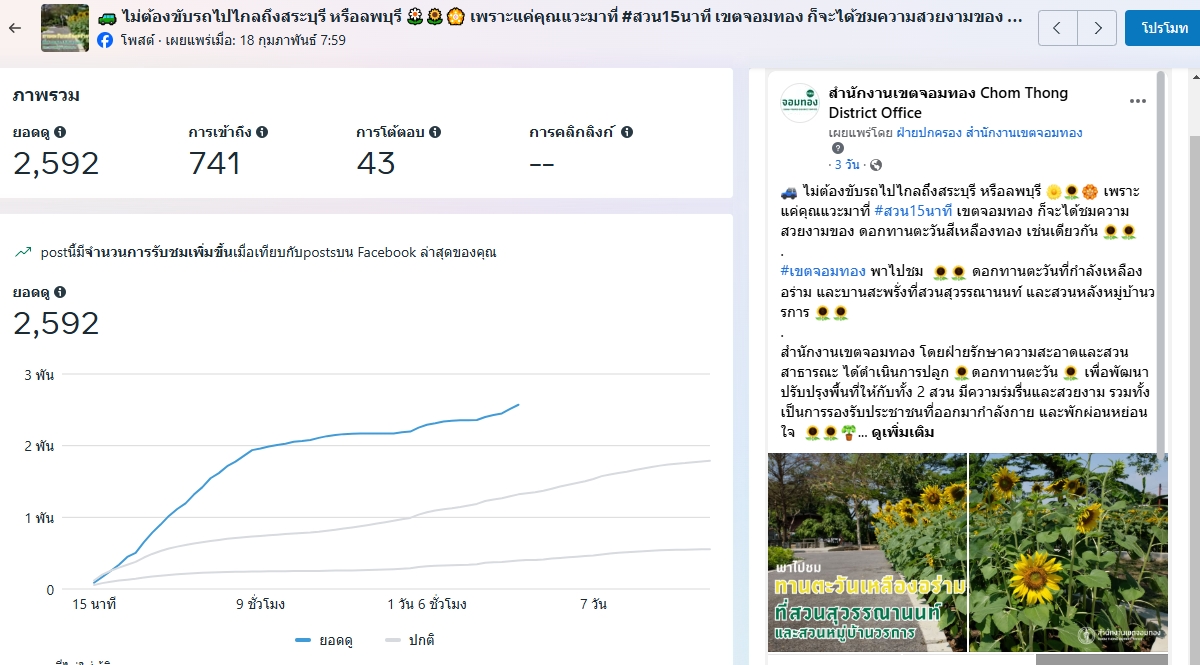The height and width of the screenshot is (665, 1200).
Task: Open info icon beside การคลิกลิงก์
Action: pyautogui.click(x=627, y=132)
